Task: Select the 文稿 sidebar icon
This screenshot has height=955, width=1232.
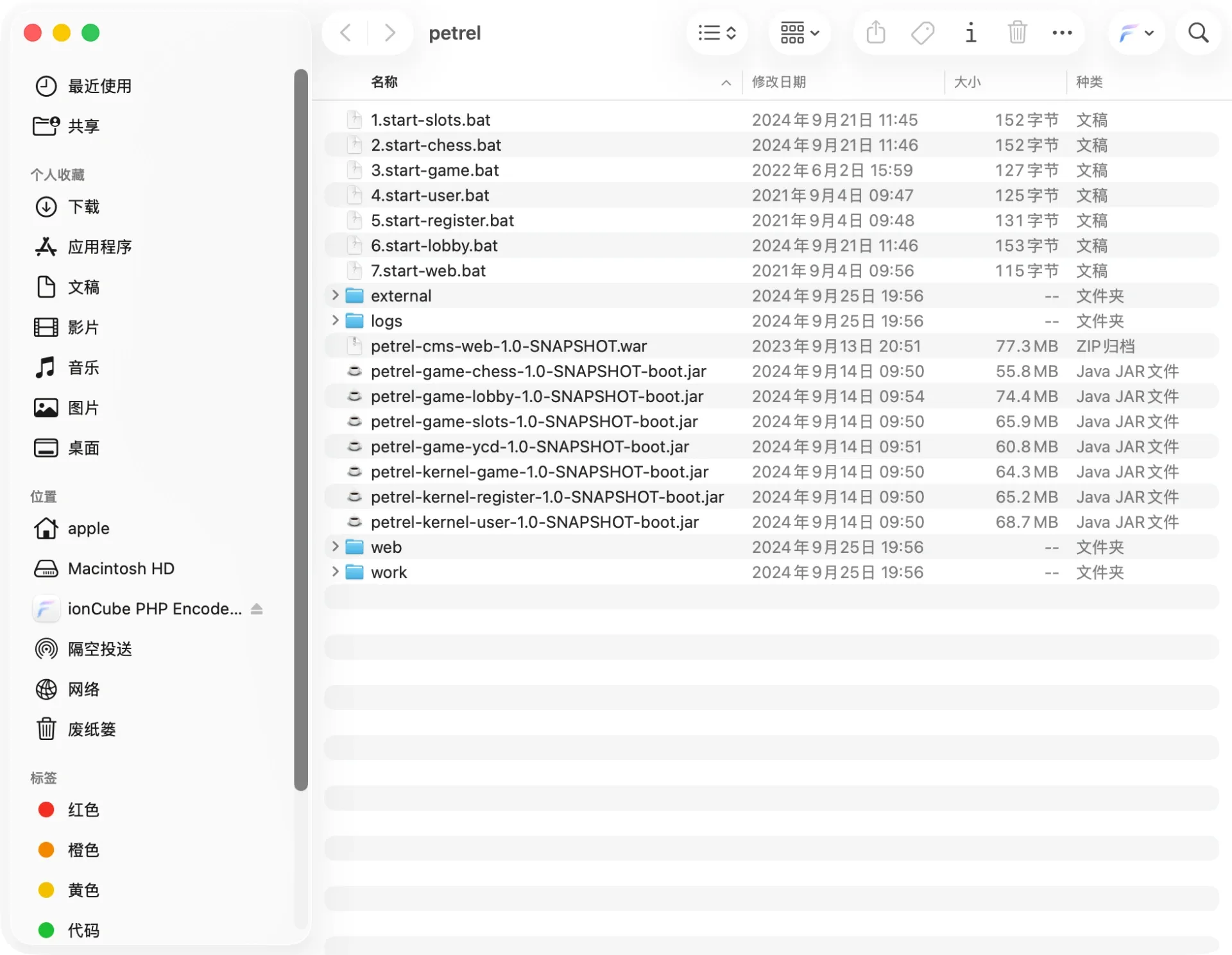Action: (x=46, y=287)
